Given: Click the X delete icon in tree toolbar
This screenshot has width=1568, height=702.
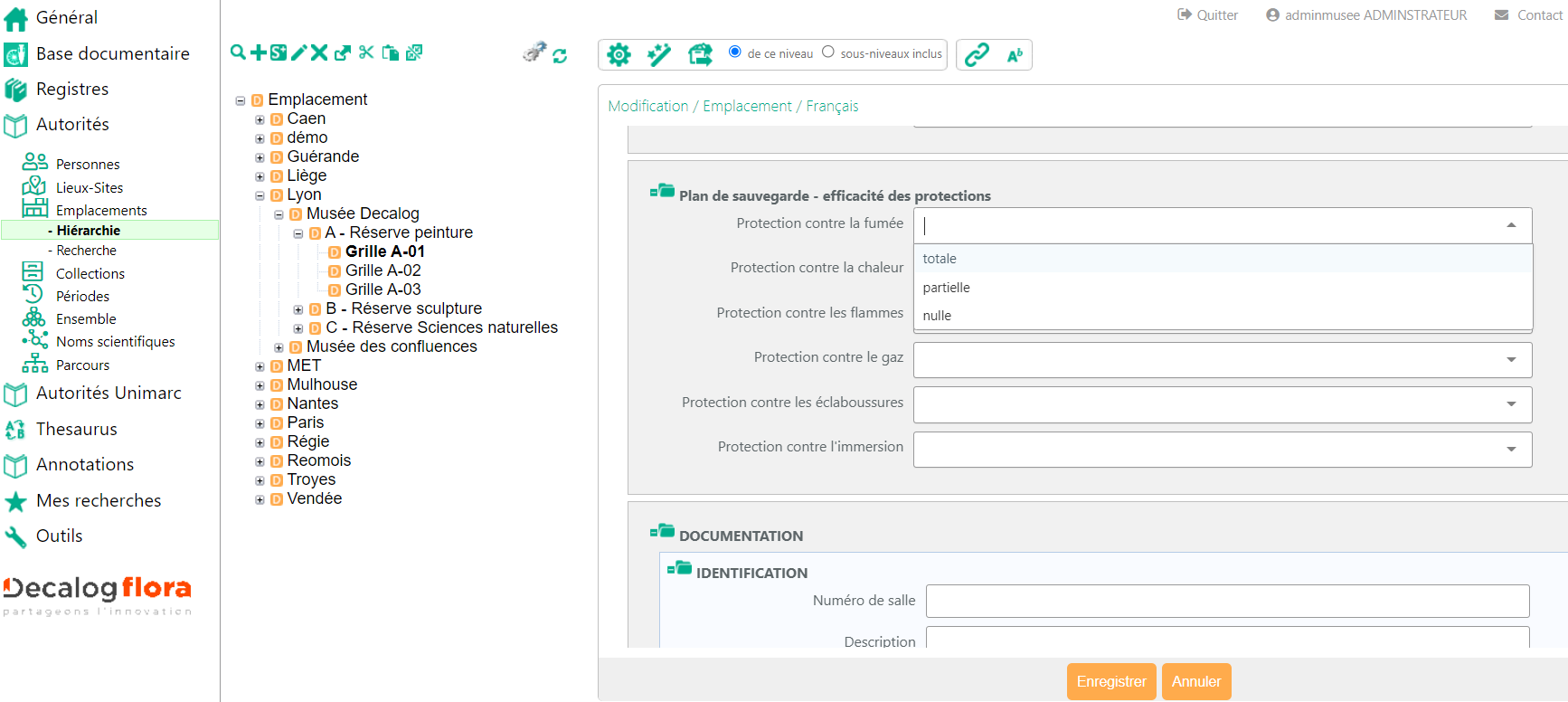Looking at the screenshot, I should 319,52.
